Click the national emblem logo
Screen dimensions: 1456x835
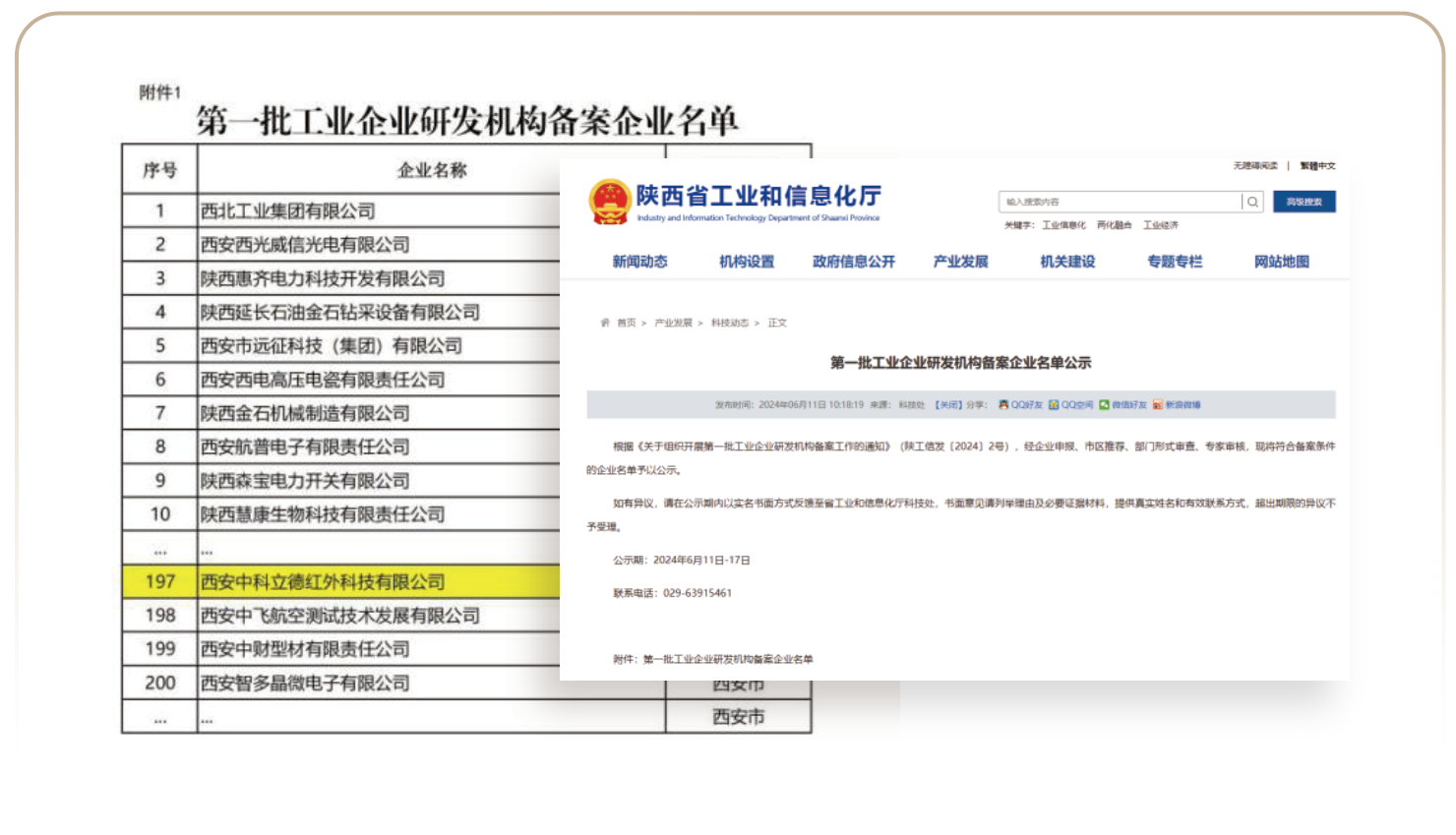(x=610, y=202)
